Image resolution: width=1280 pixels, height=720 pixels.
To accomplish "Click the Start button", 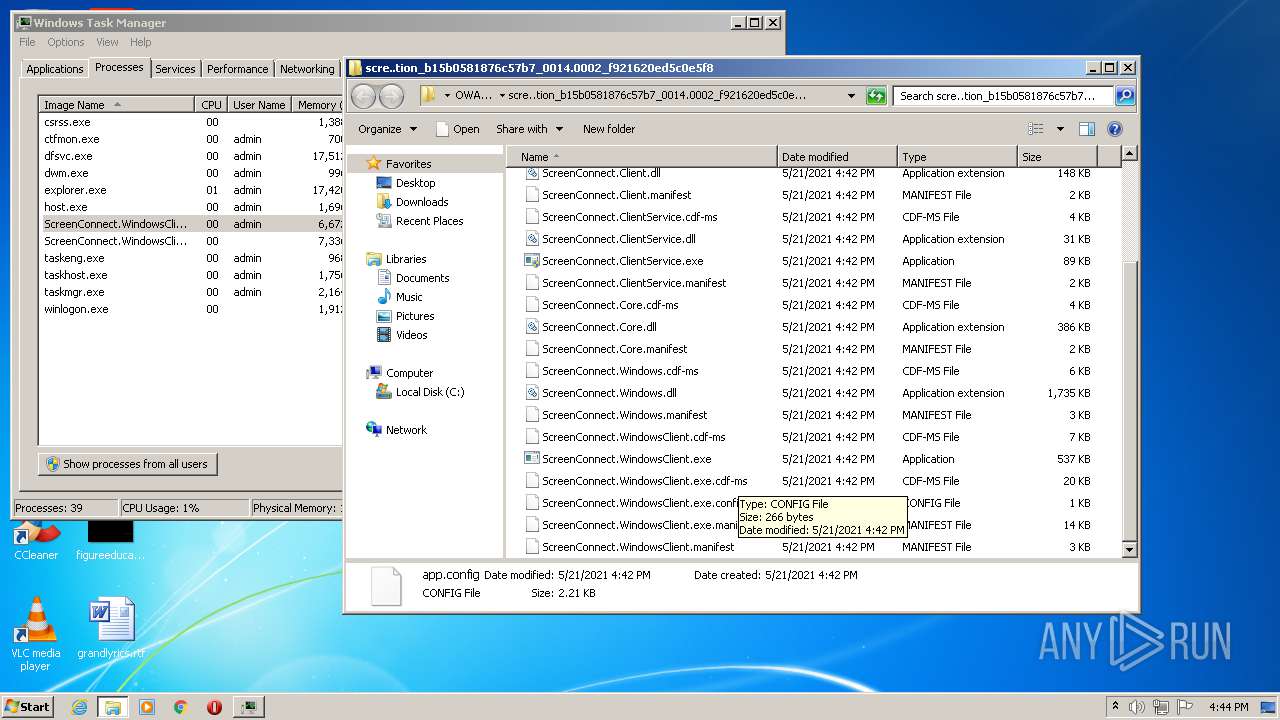I will click(x=28, y=707).
